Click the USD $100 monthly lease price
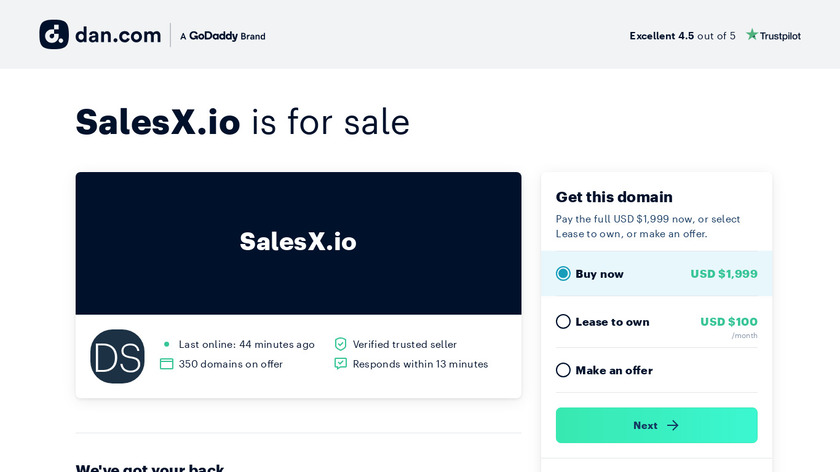This screenshot has height=472, width=840. 728,322
